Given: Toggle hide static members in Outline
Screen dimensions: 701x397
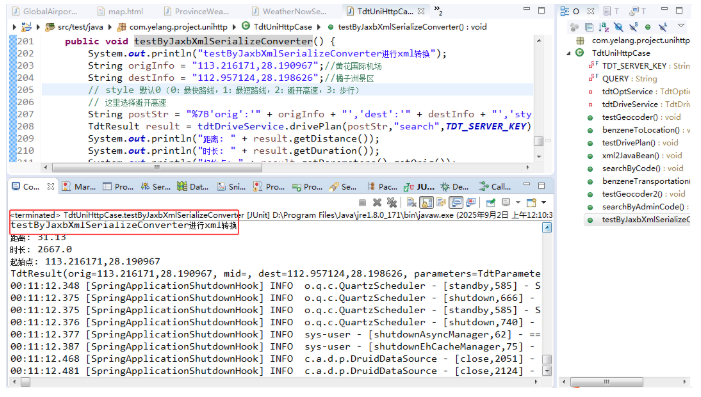Looking at the screenshot, I should (633, 27).
